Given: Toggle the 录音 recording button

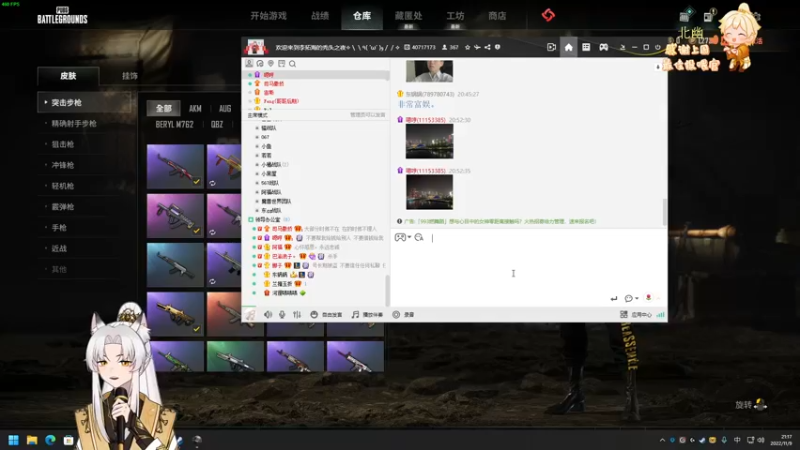Looking at the screenshot, I should 403,314.
